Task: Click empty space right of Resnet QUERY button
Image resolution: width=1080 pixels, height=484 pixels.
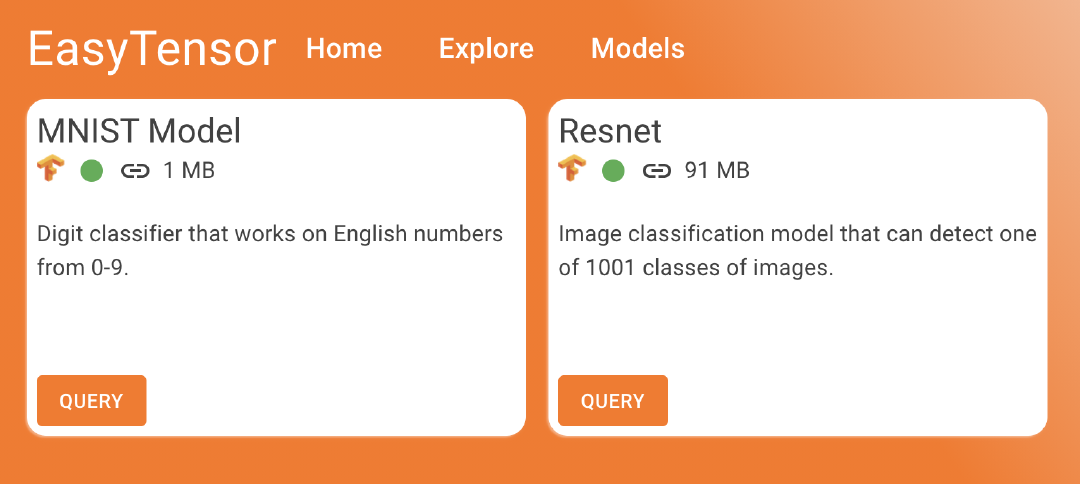Action: [850, 400]
